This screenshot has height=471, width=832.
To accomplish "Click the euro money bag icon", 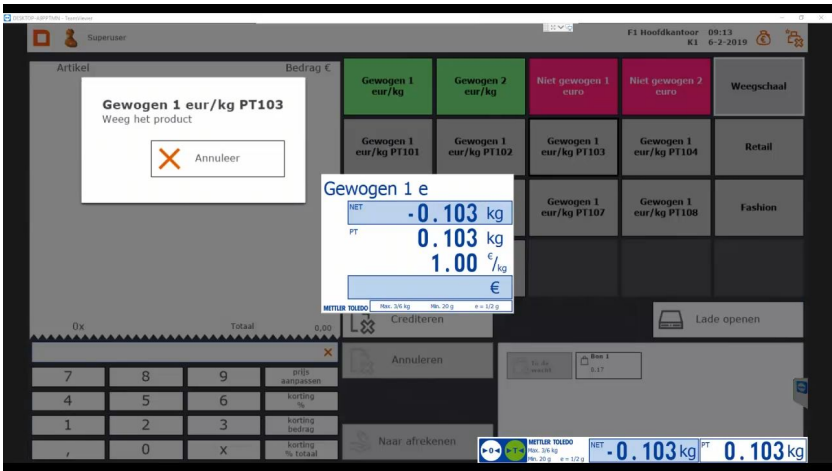I will tap(764, 38).
